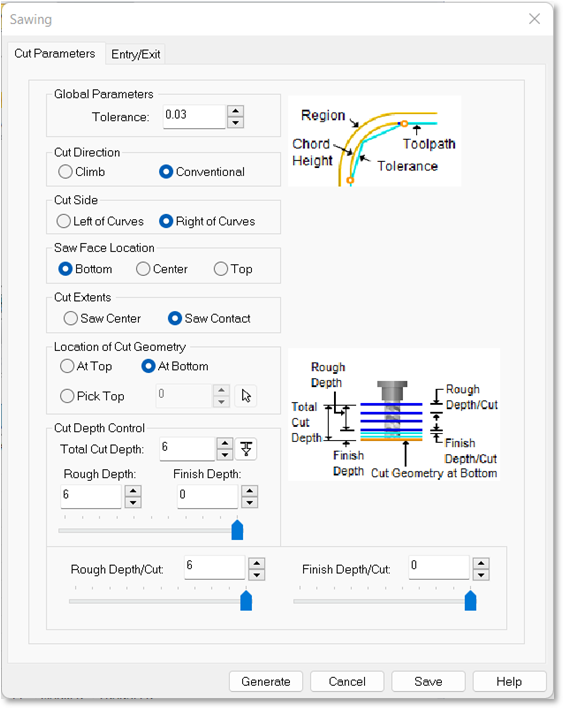Click the Generate button

point(266,681)
